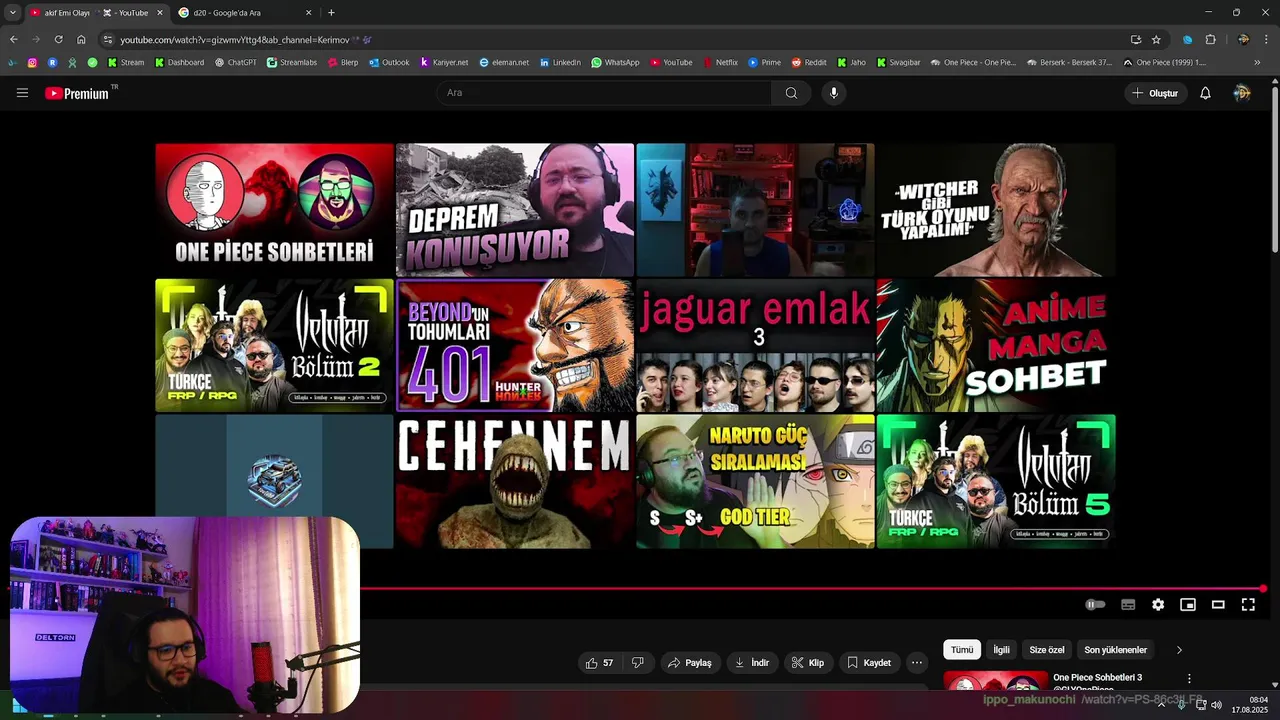Open Deprem Konuşuyor endscreen video
Screen dimensions: 1280x720
click(515, 209)
